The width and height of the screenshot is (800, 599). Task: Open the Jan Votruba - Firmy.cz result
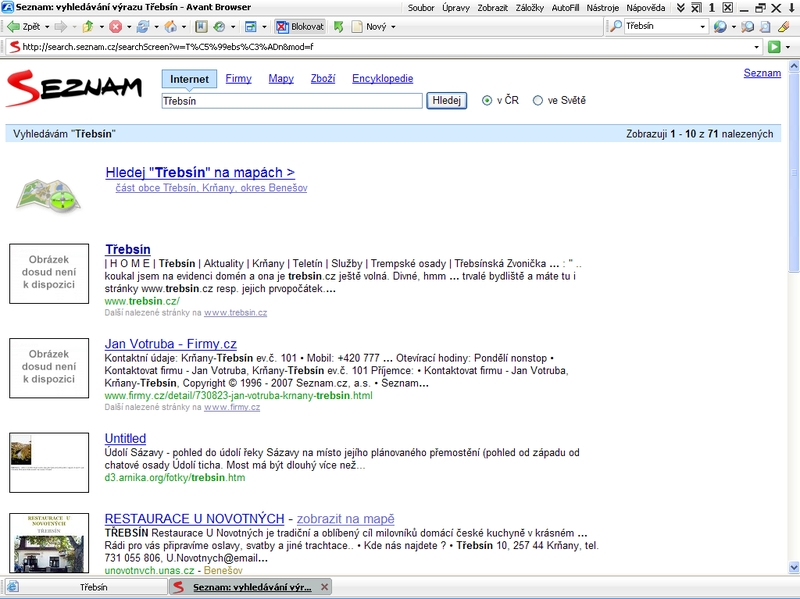(x=170, y=344)
